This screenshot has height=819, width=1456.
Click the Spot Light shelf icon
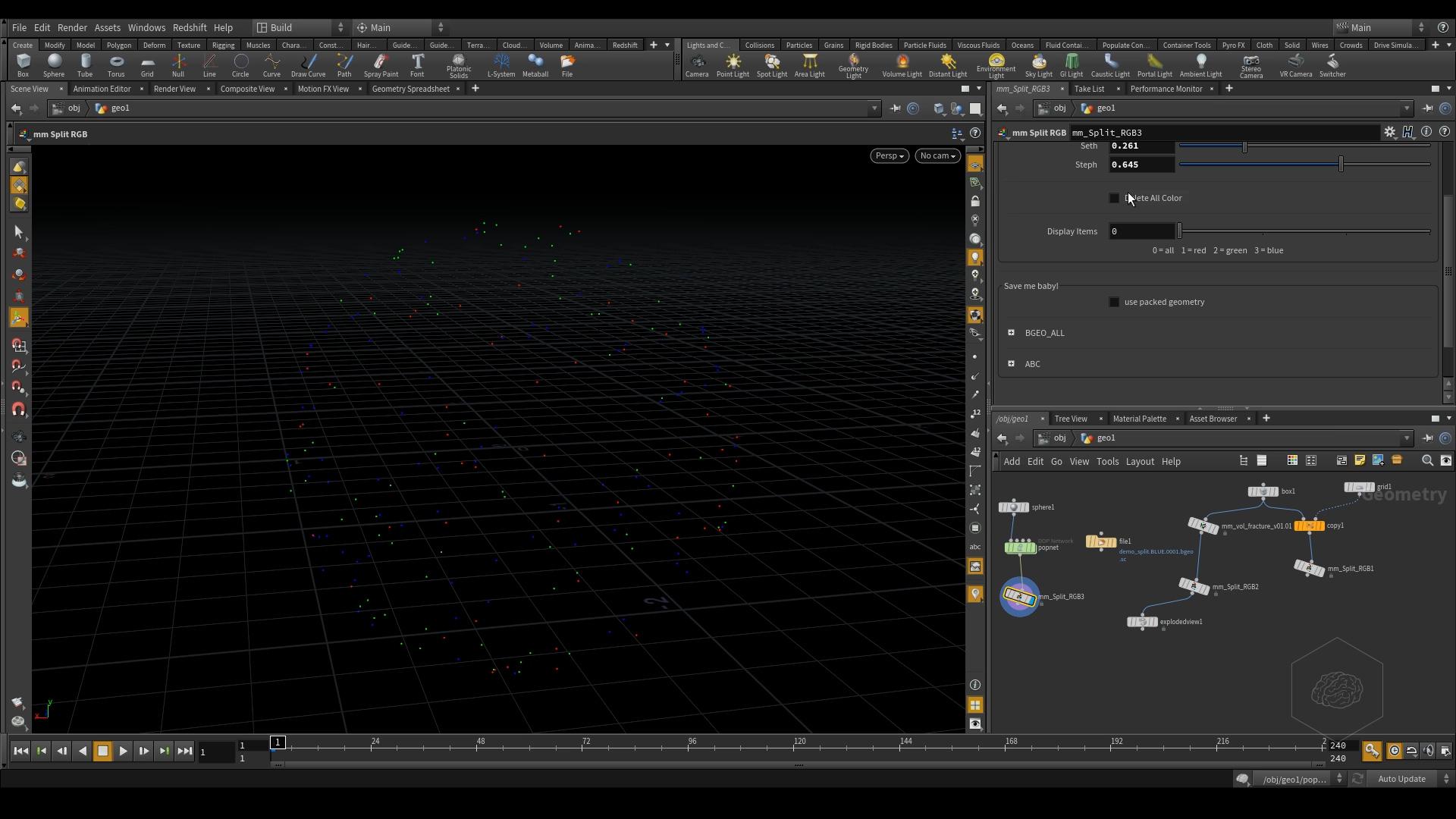[x=771, y=65]
